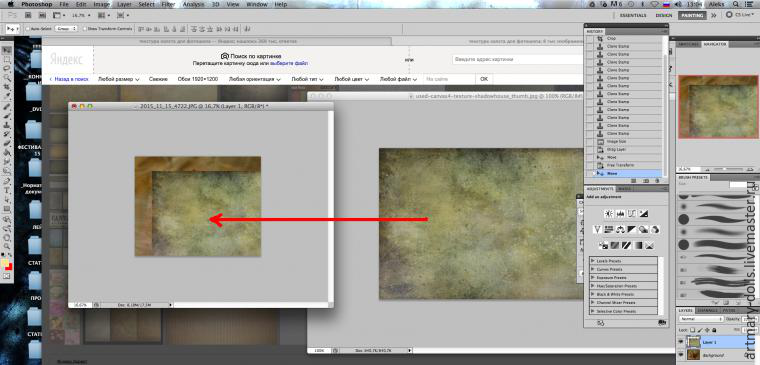Choose the Clone Stamp tool in toolbox
This screenshot has height=365, width=760.
[7, 125]
